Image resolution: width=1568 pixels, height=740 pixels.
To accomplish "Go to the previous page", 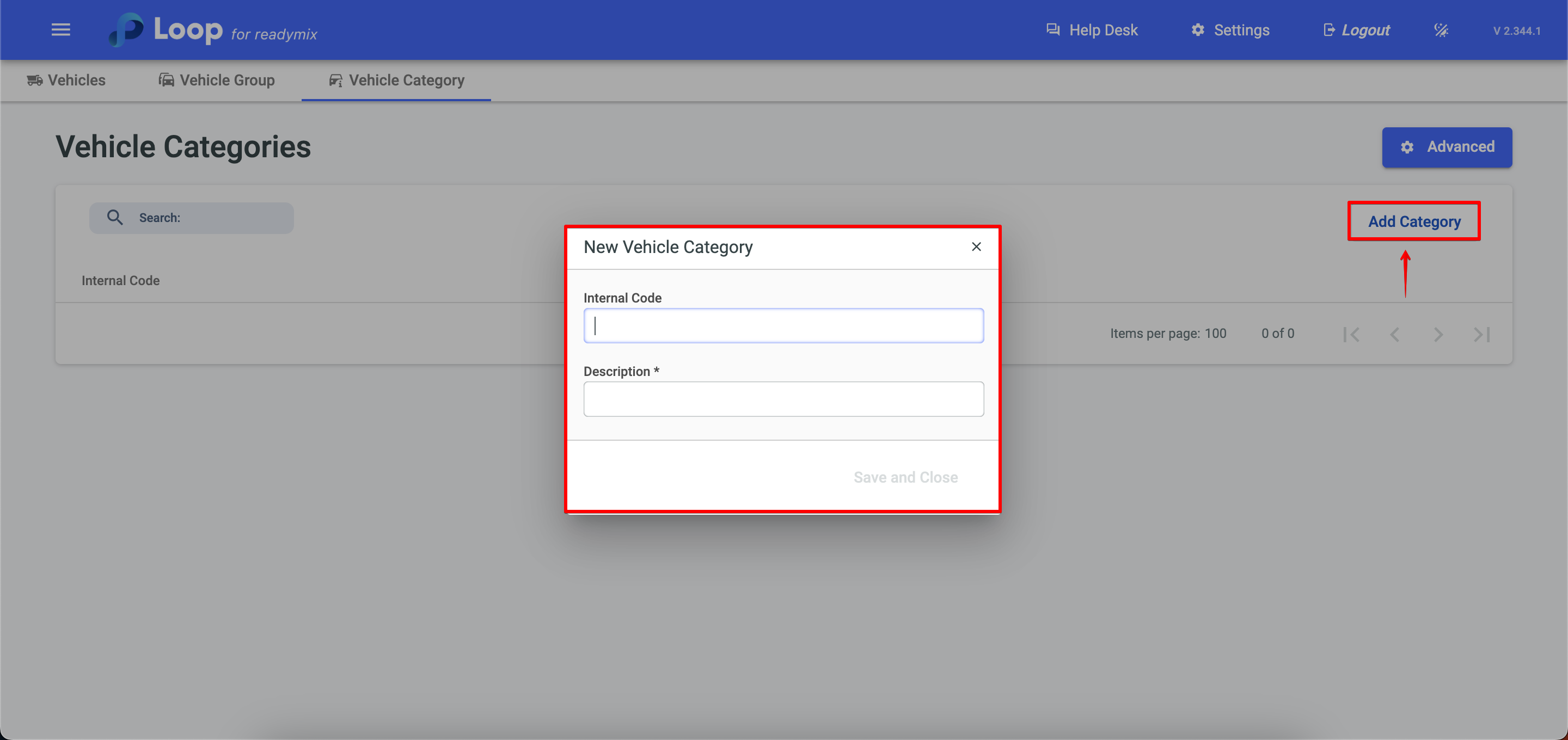I will (1394, 334).
